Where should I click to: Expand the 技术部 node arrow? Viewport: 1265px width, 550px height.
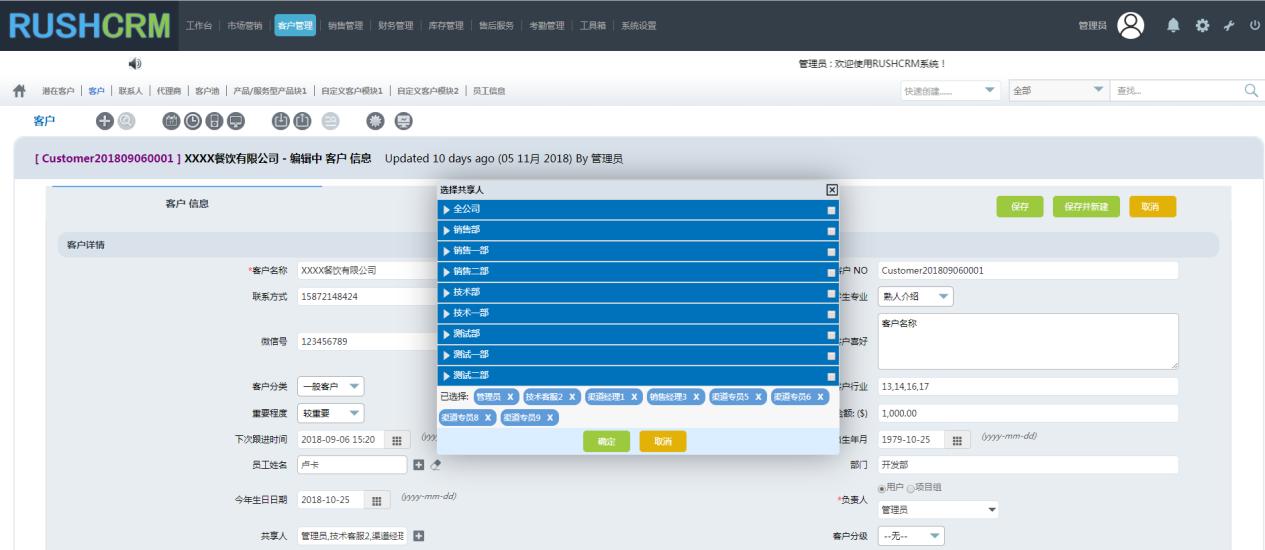pos(446,292)
